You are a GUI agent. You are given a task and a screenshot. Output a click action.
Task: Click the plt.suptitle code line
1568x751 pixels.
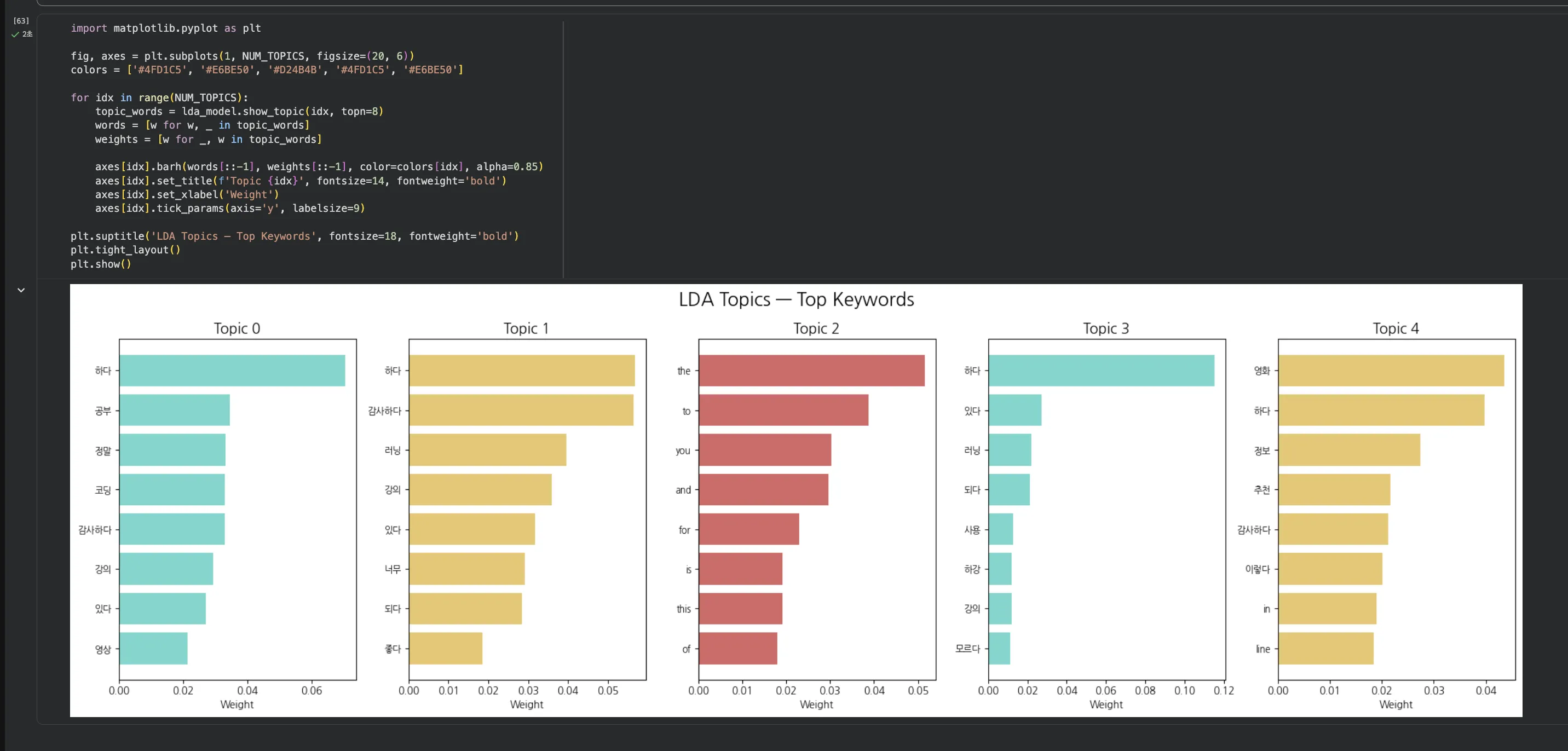[295, 236]
